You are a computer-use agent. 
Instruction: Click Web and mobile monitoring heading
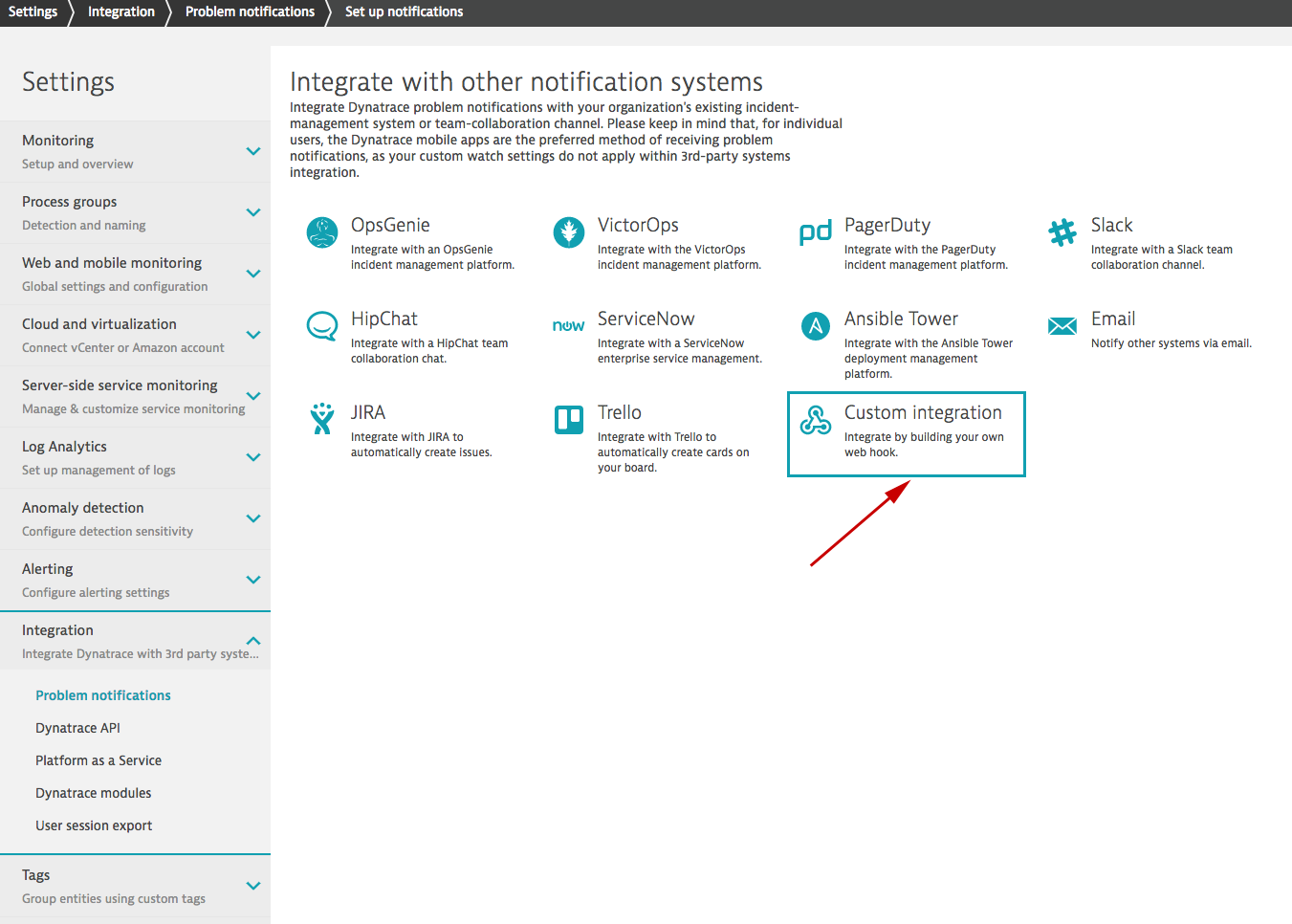(112, 263)
